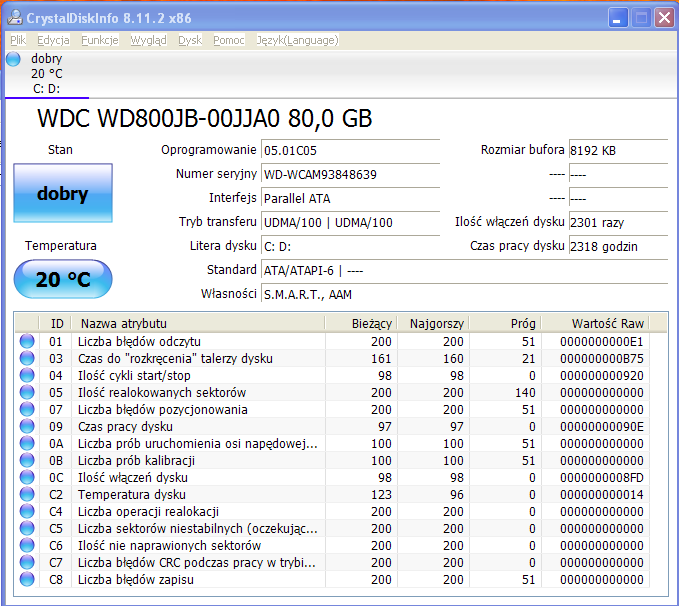Open the Plik menu
679x606 pixels.
coord(18,40)
